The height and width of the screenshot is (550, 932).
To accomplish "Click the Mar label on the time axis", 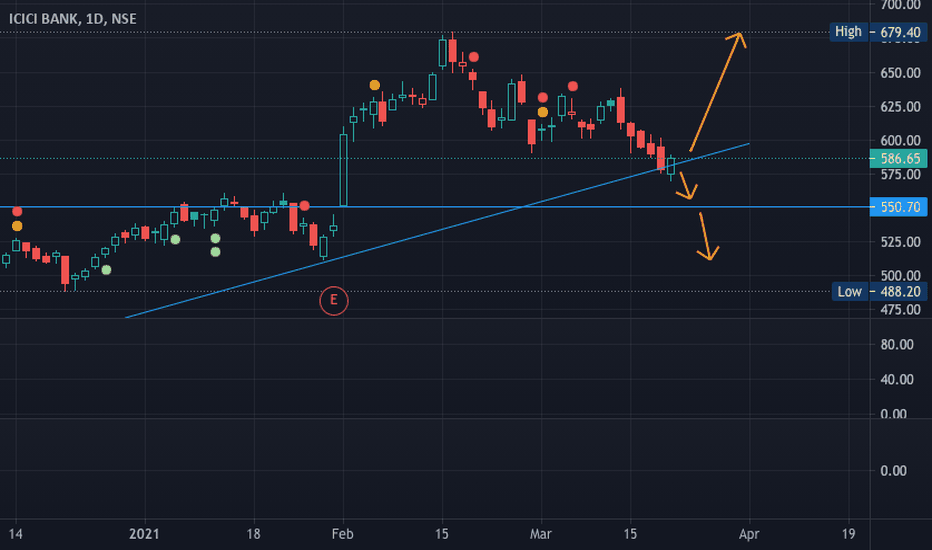I will pyautogui.click(x=540, y=534).
